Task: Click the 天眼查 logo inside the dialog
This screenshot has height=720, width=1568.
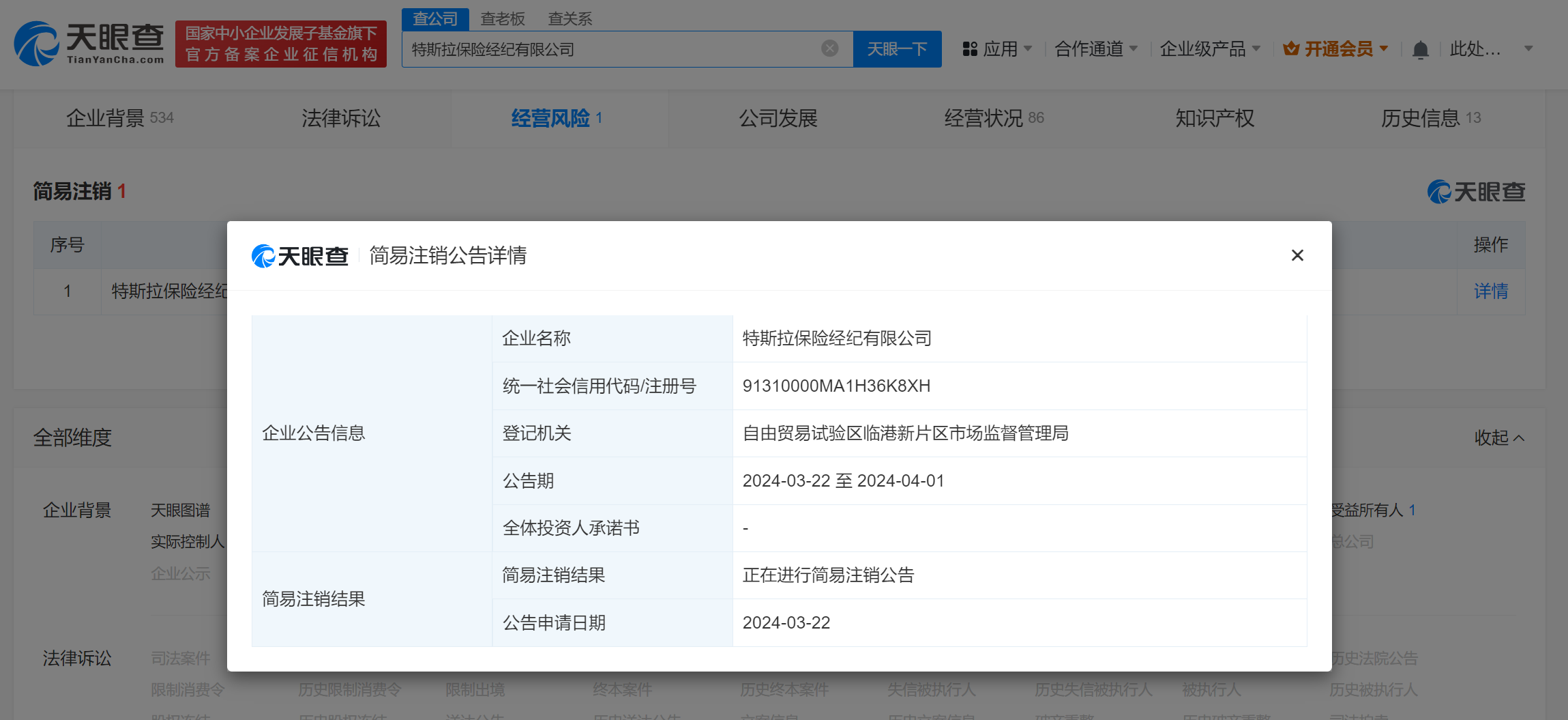Action: pos(300,256)
